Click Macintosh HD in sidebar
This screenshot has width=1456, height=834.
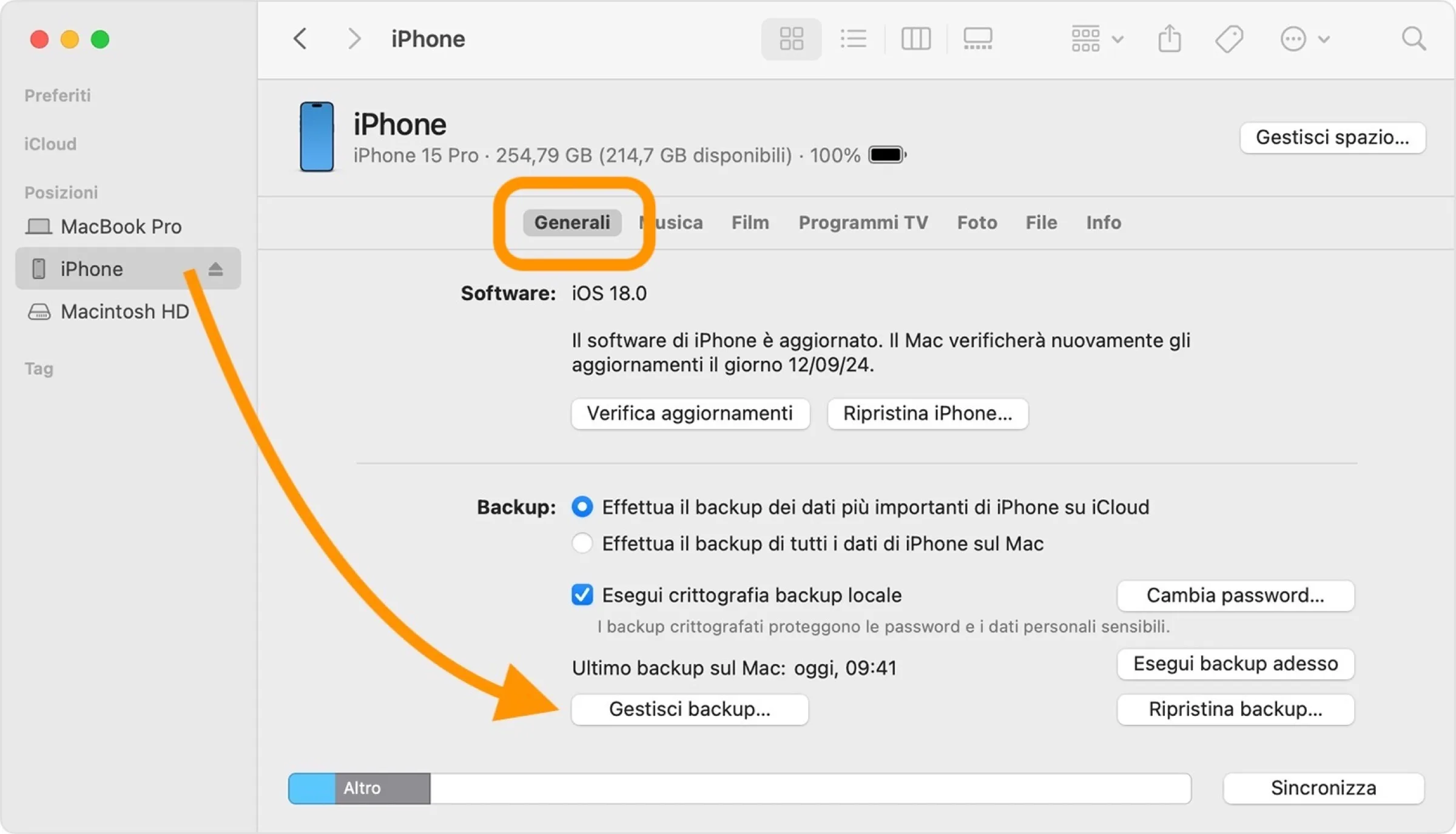click(x=124, y=310)
